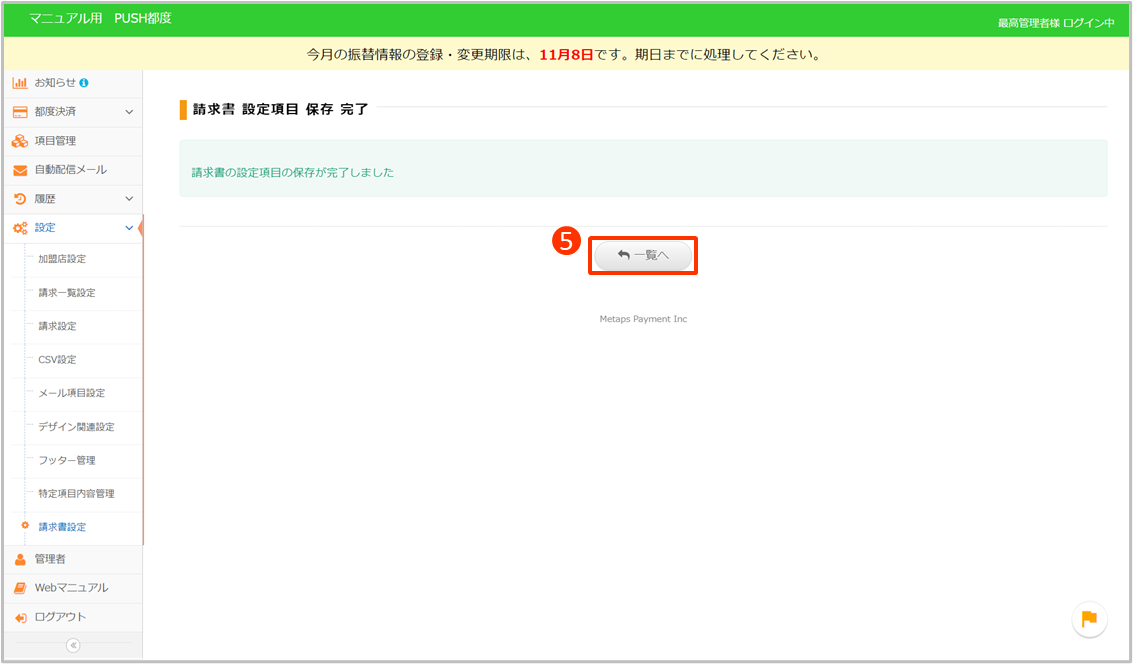Image resolution: width=1133 pixels, height=664 pixels.
Task: Collapse the 設定 menu chevron
Action: click(129, 228)
